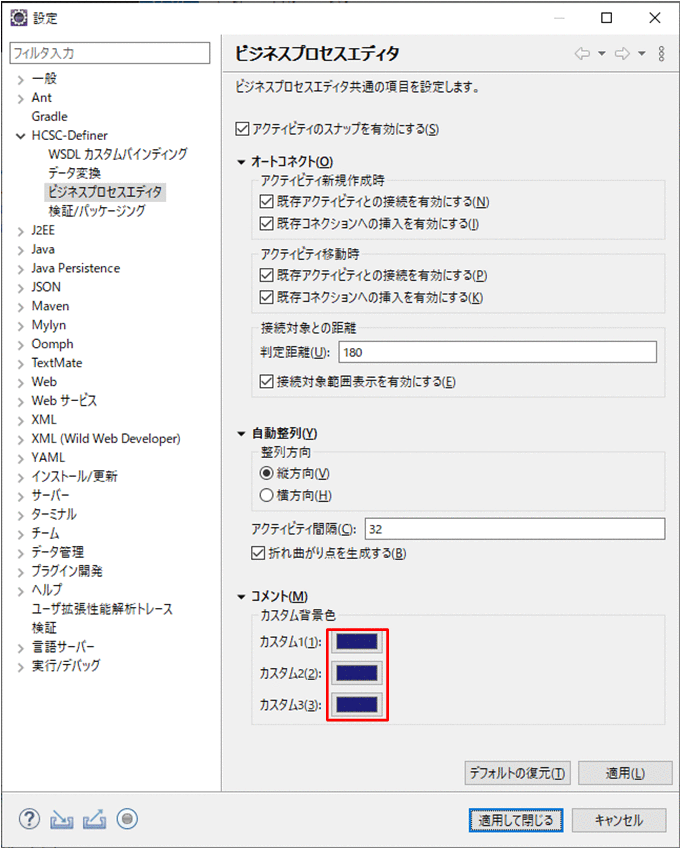Toggle 接続対象範囲表示を有効にする(E) checkbox
This screenshot has width=682, height=849.
(266, 382)
